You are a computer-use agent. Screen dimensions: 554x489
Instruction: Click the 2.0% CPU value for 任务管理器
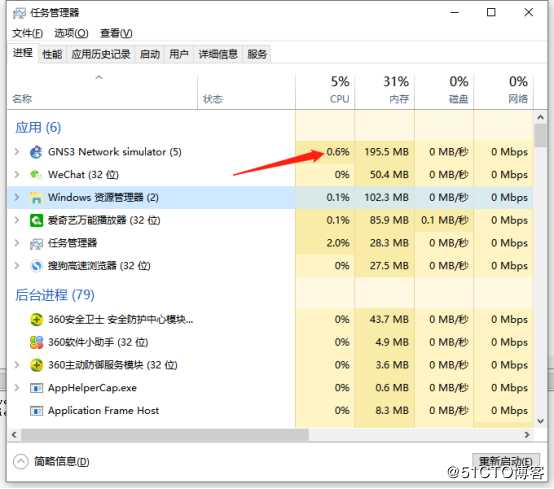tap(338, 243)
